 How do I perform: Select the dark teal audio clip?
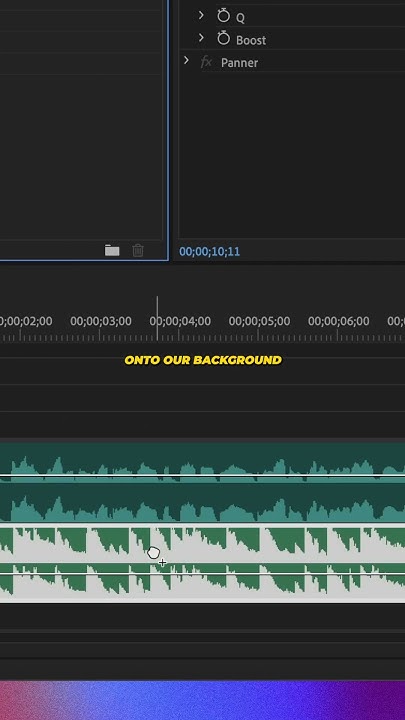(202, 482)
